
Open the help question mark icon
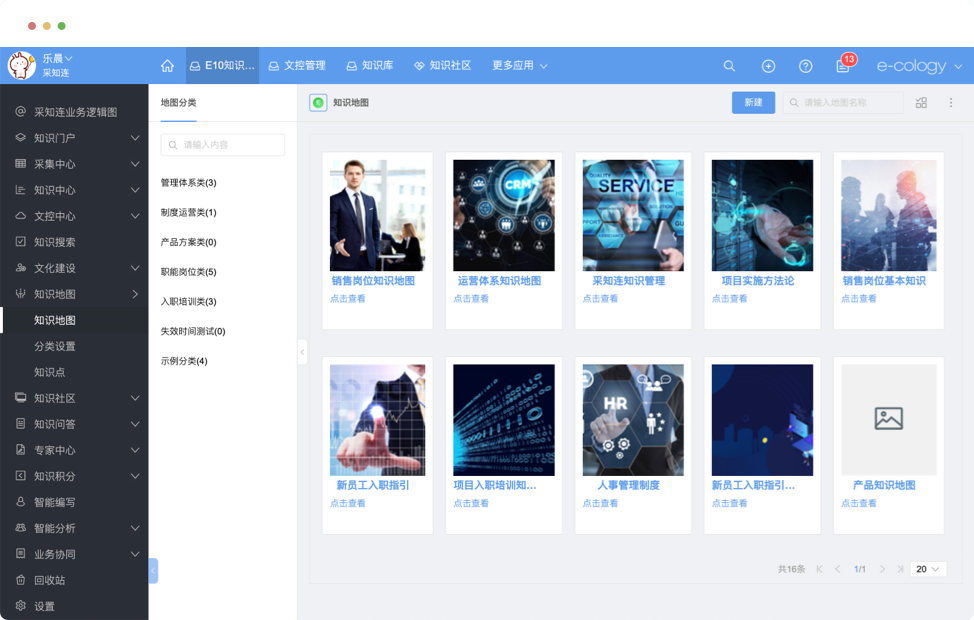tap(805, 66)
